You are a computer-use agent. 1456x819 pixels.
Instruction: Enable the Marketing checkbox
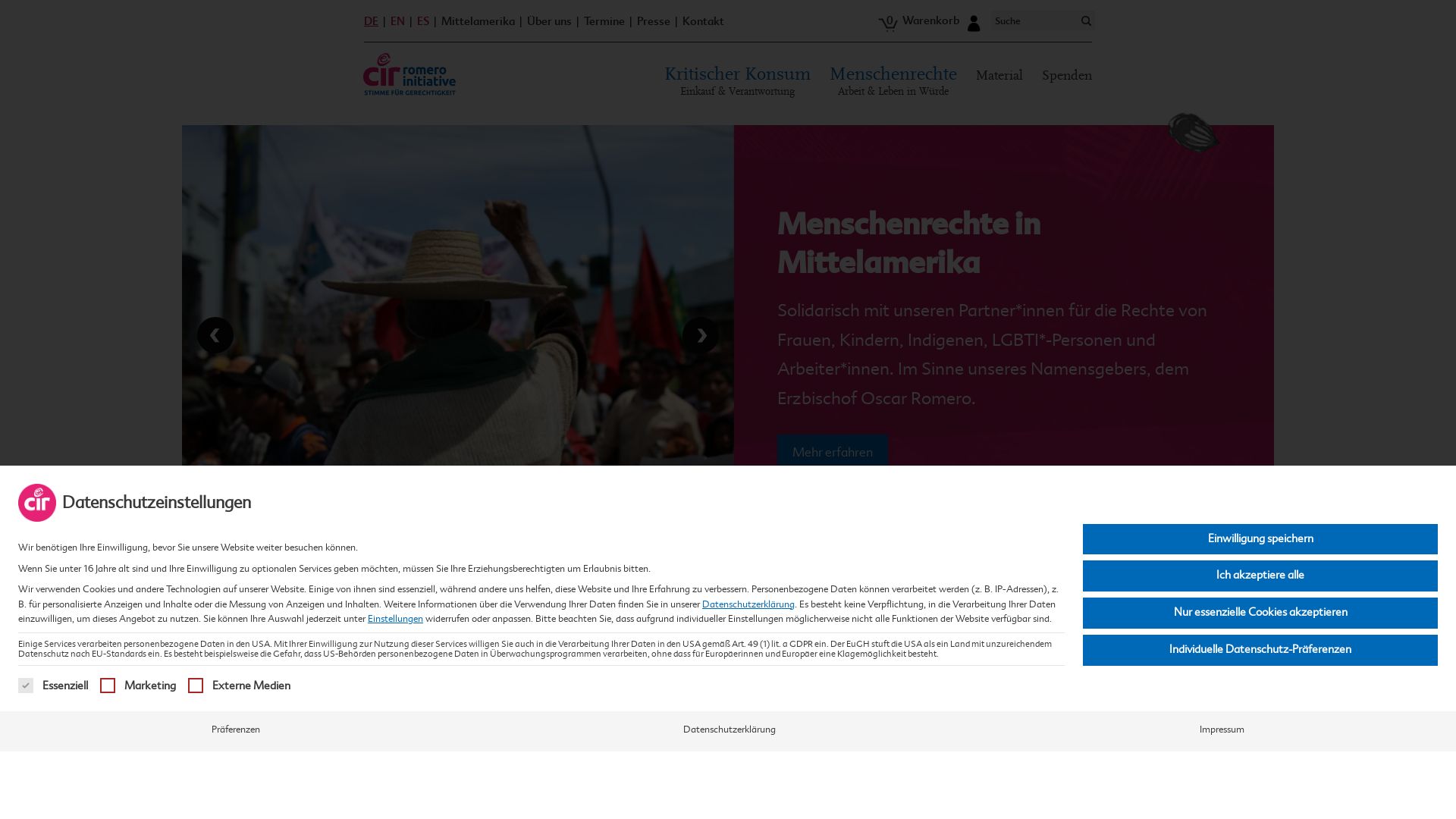108,686
